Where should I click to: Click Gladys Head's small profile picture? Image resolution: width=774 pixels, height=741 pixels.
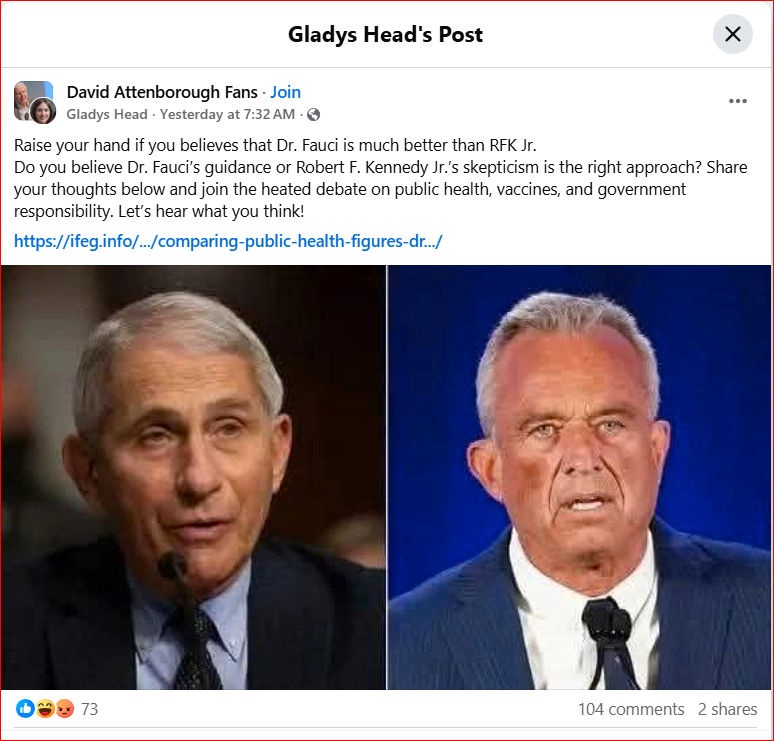click(x=43, y=111)
